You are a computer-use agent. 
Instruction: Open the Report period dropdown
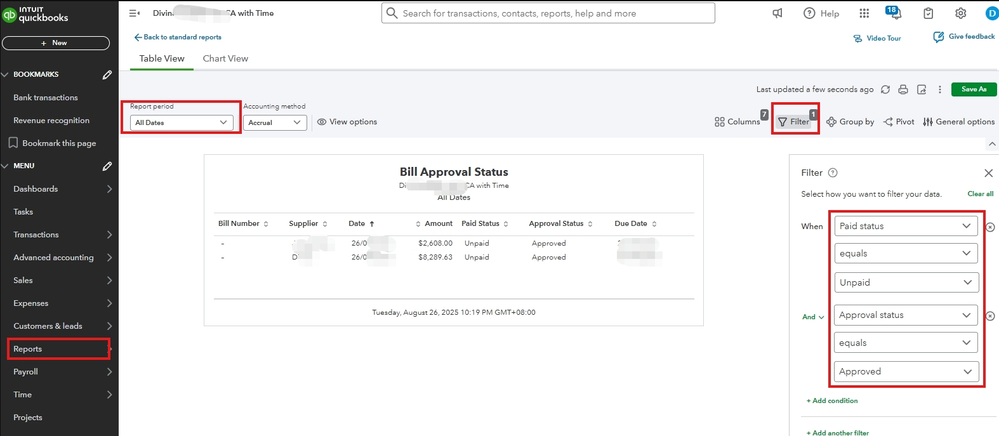point(181,123)
